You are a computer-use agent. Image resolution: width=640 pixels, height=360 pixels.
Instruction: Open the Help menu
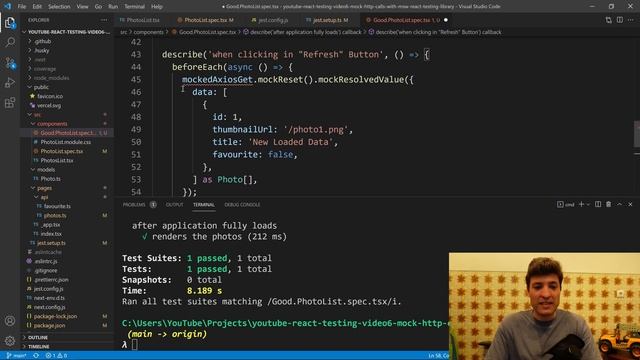tap(157, 7)
